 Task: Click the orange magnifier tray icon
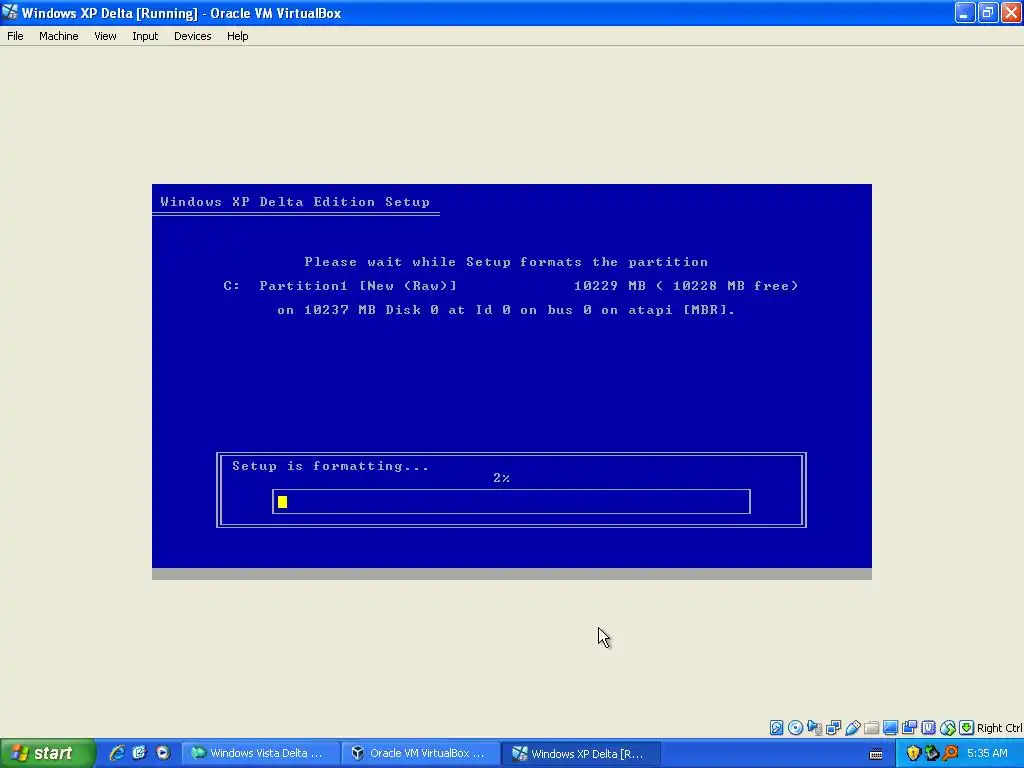950,754
